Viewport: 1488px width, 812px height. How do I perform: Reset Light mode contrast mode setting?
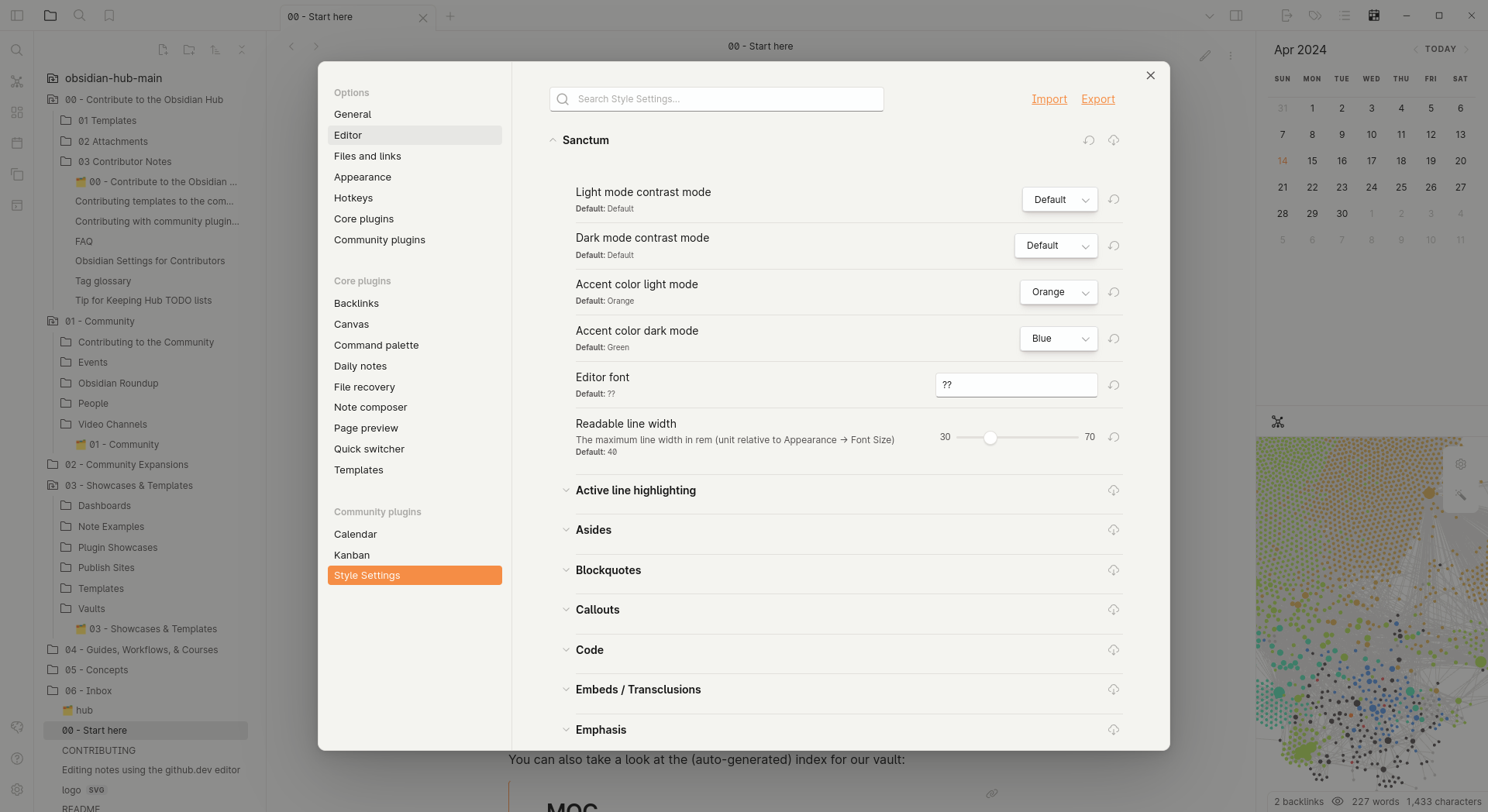1114,199
